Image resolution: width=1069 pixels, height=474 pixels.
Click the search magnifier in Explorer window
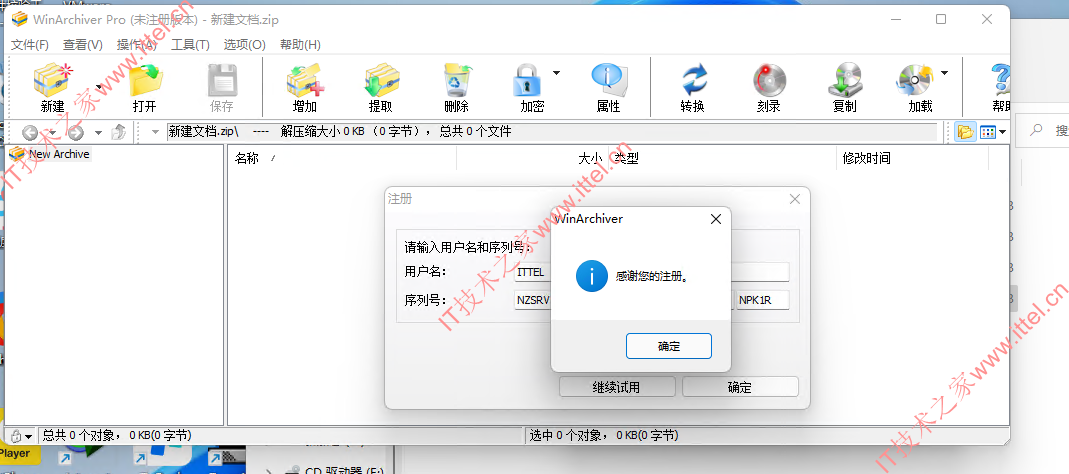click(1036, 130)
